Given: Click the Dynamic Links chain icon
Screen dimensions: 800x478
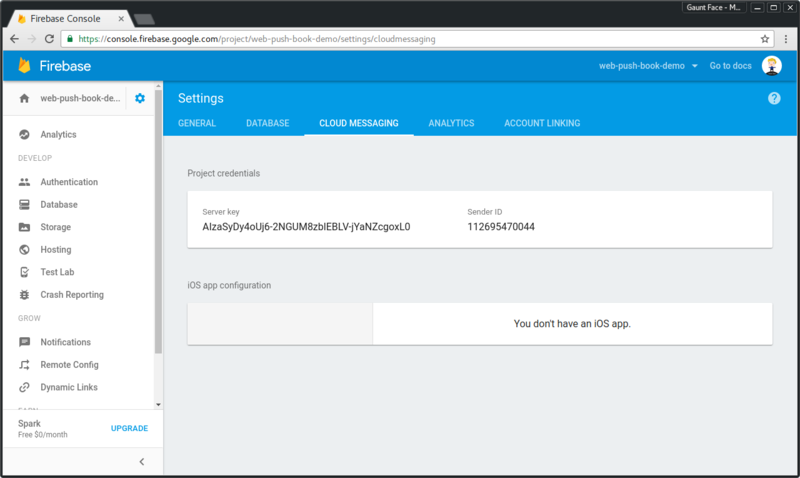Looking at the screenshot, I should pos(24,387).
